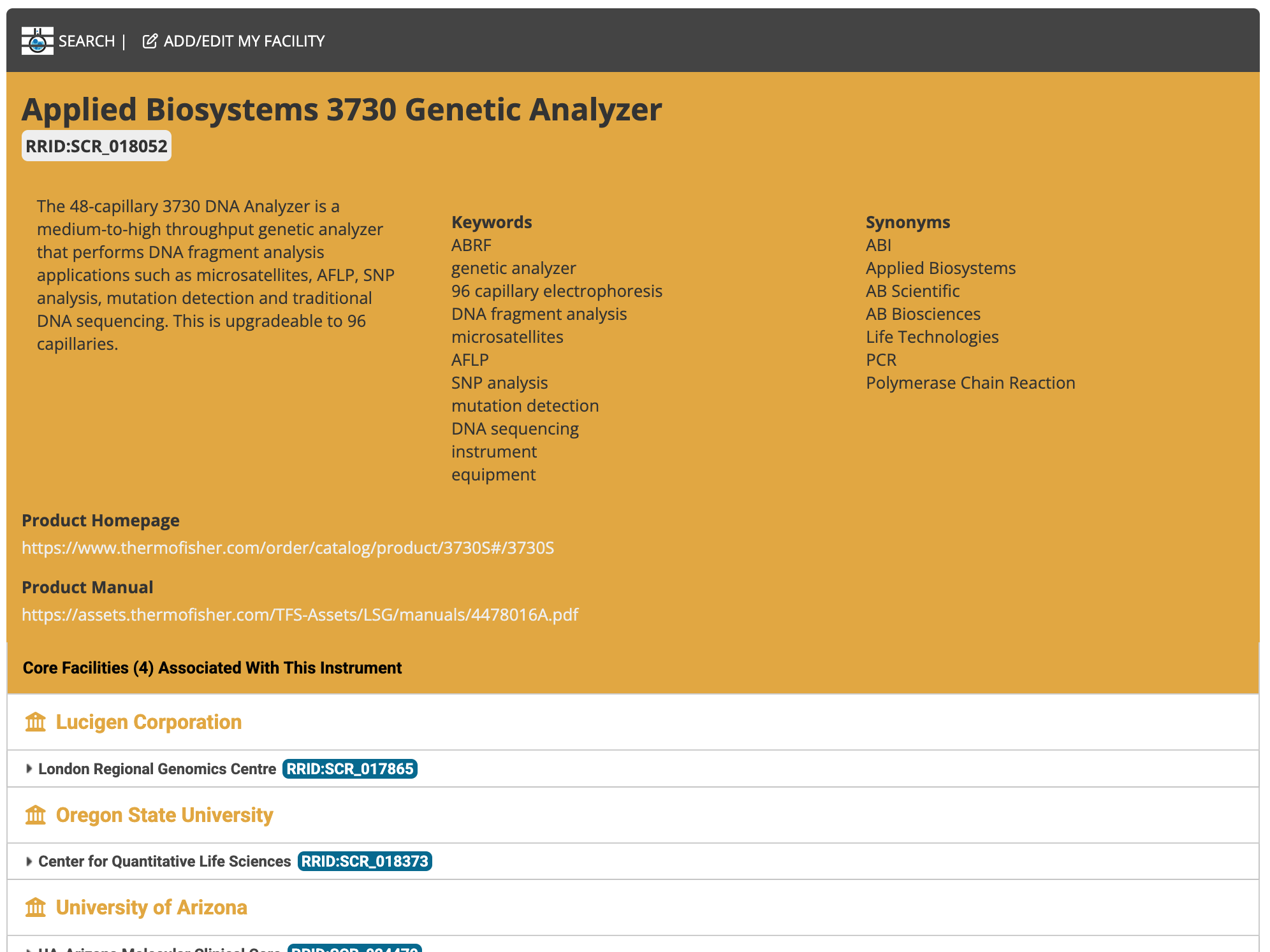Open Oregon State University heading
The image size is (1270, 952).
[164, 815]
